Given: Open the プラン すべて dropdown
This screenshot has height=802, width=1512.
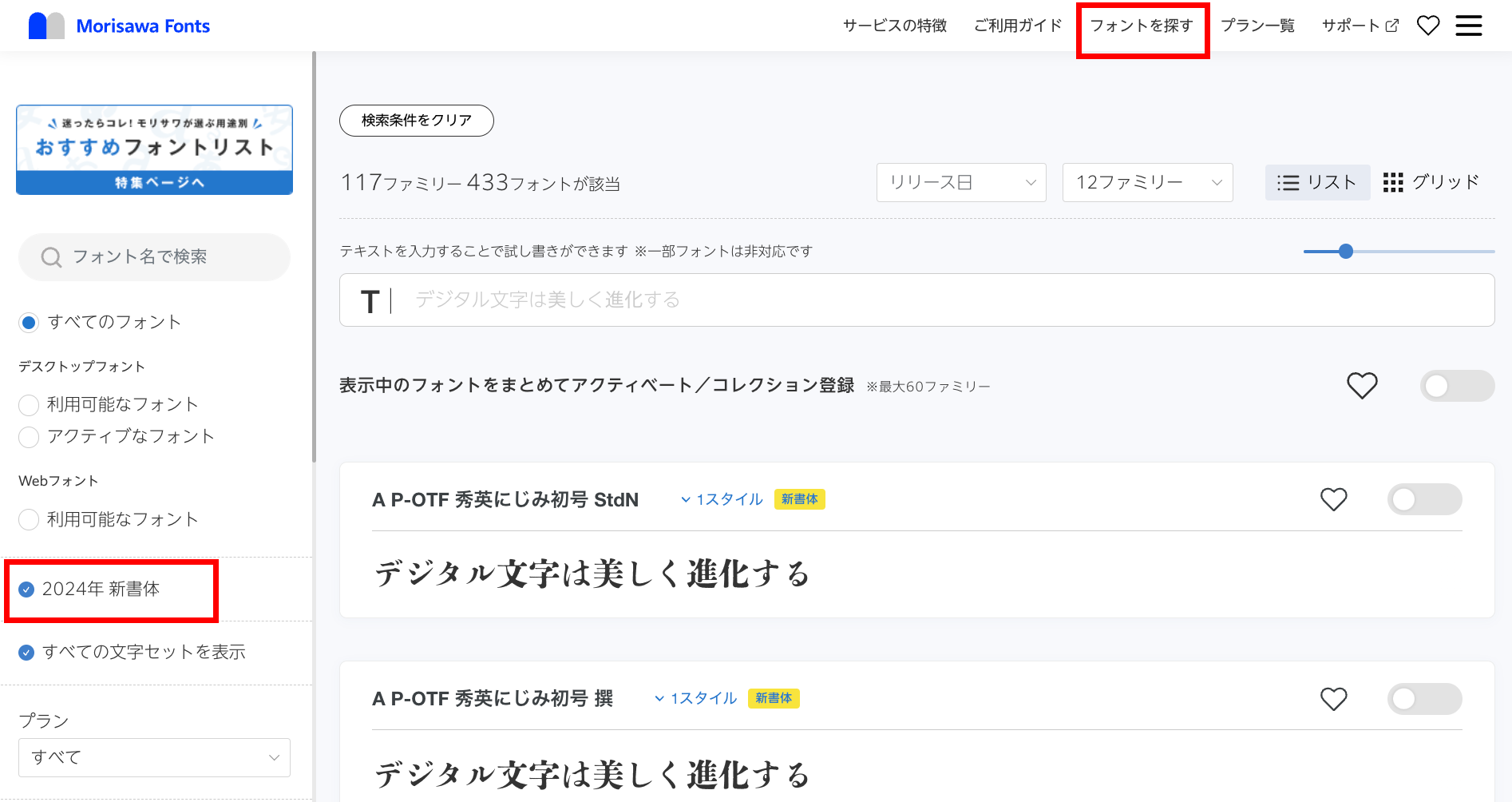Looking at the screenshot, I should [154, 757].
